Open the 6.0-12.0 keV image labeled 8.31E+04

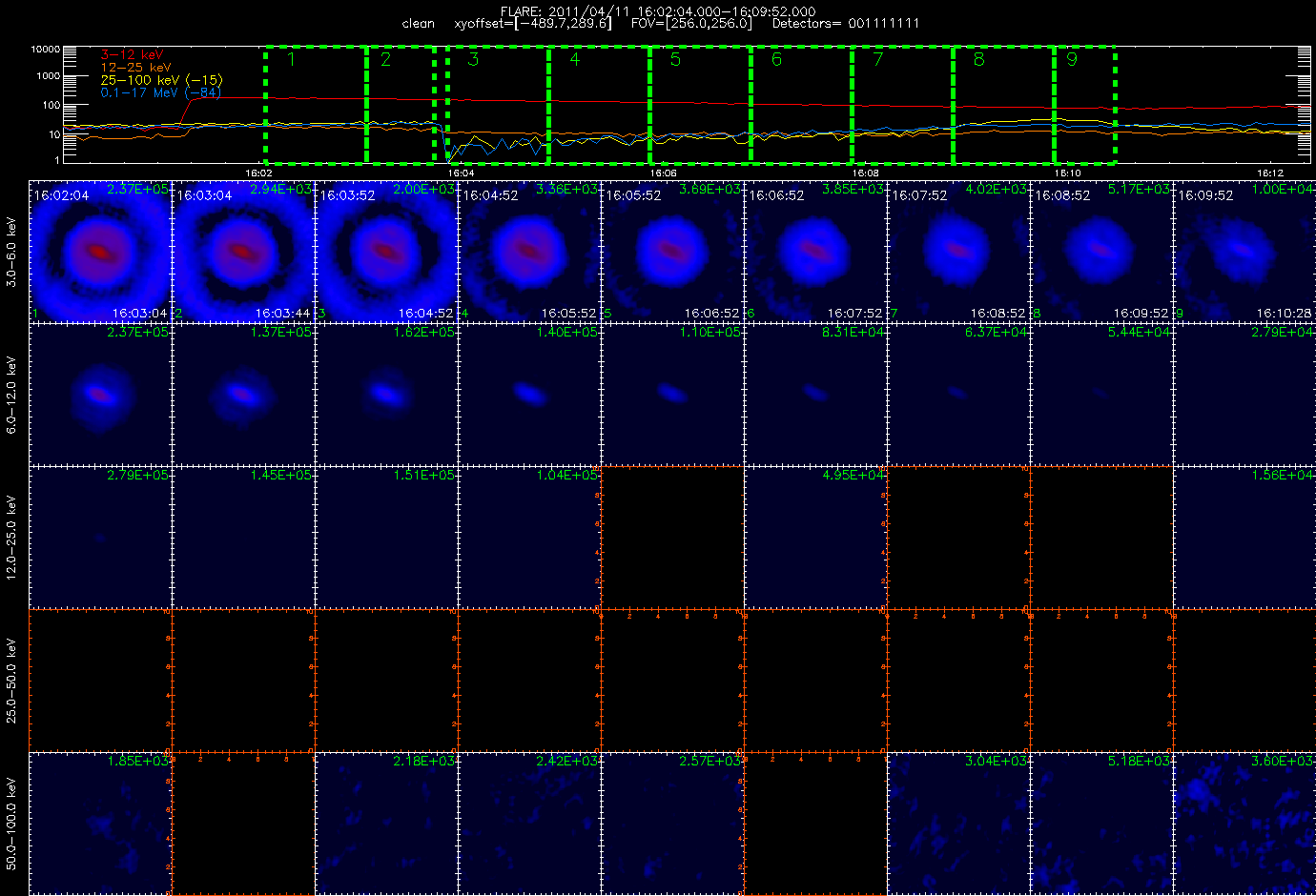pyautogui.click(x=815, y=394)
